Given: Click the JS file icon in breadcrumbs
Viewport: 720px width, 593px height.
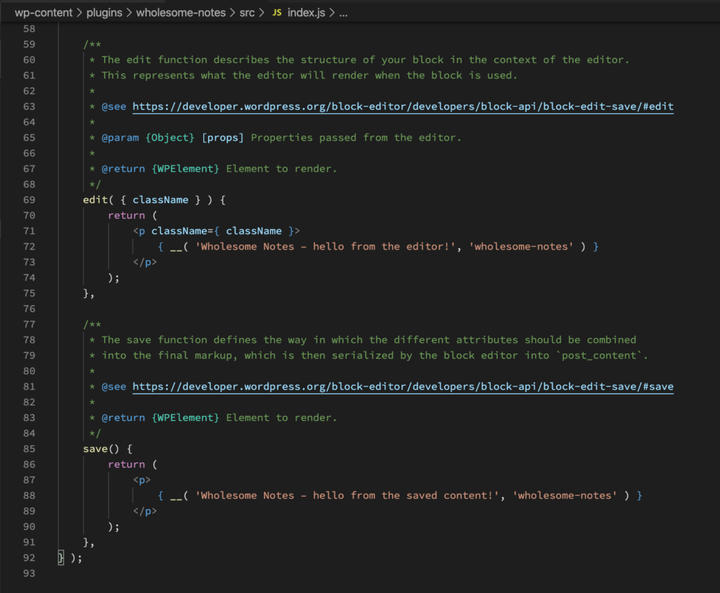Looking at the screenshot, I should [x=277, y=13].
